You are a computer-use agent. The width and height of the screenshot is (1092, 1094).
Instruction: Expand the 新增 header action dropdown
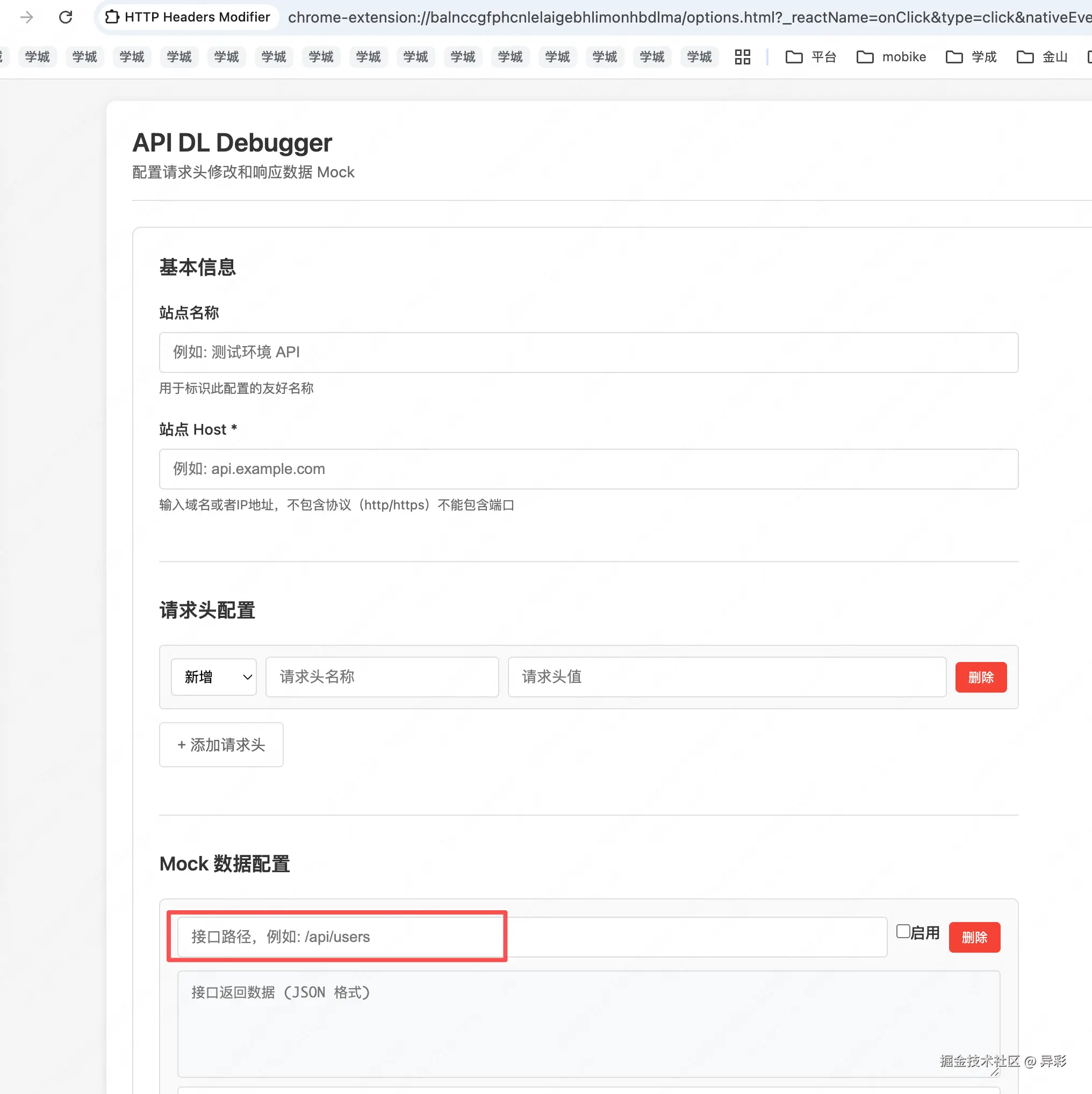[213, 676]
